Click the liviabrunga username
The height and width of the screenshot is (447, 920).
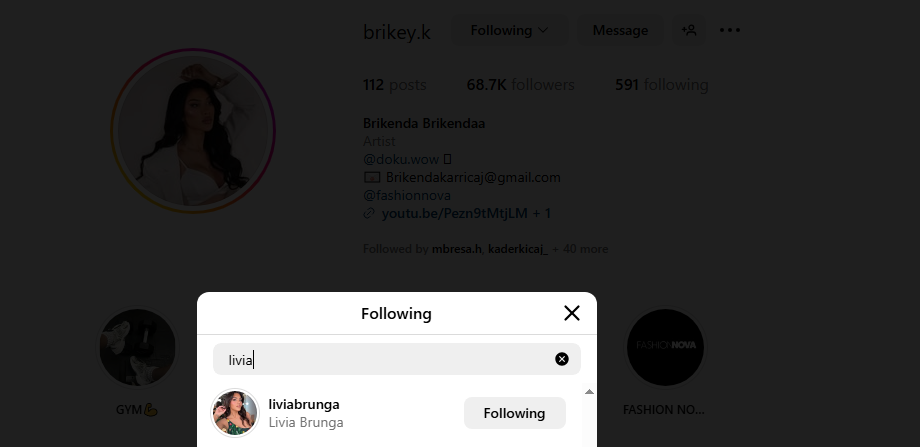click(x=304, y=404)
